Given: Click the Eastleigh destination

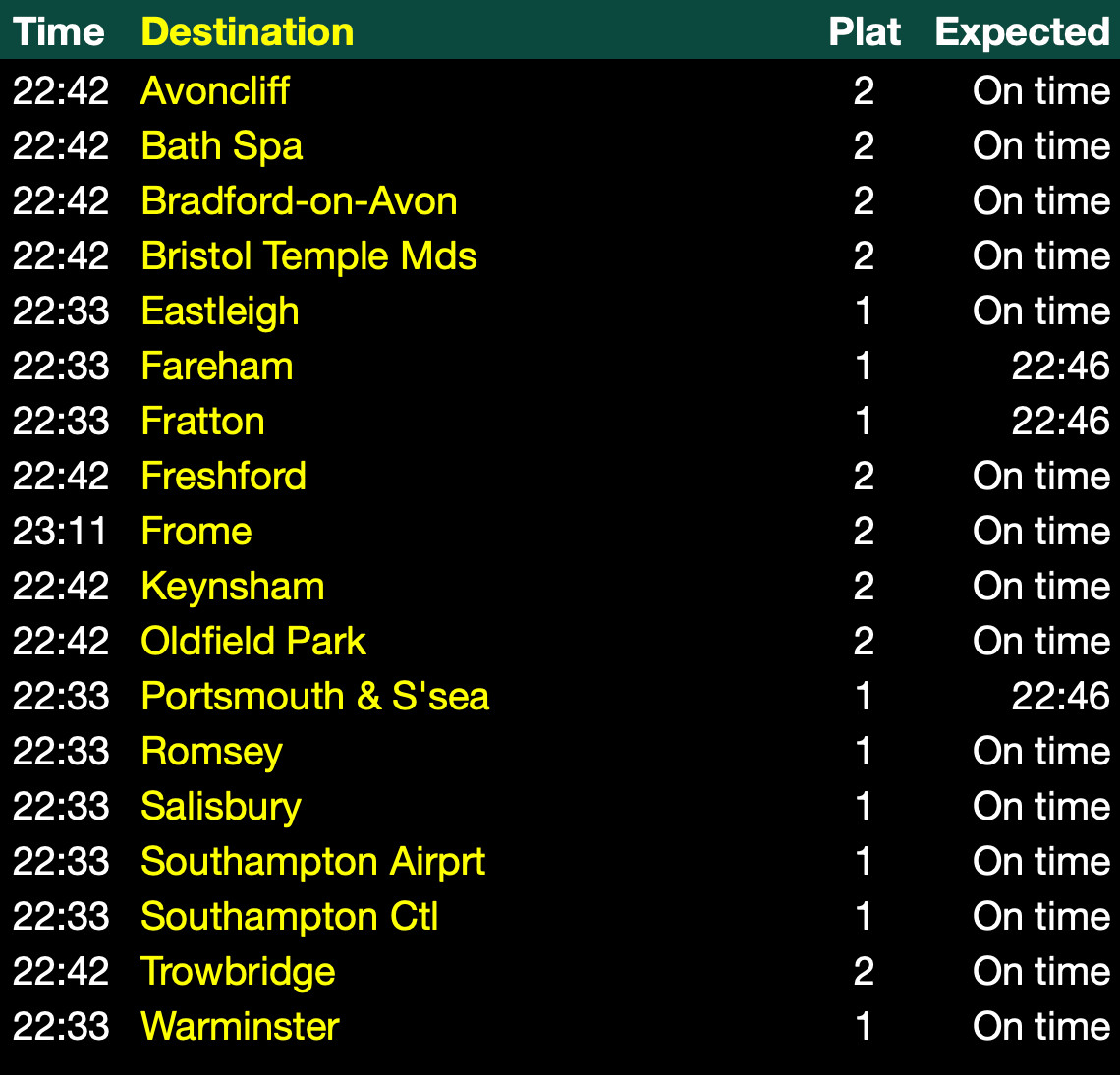Looking at the screenshot, I should tap(220, 311).
